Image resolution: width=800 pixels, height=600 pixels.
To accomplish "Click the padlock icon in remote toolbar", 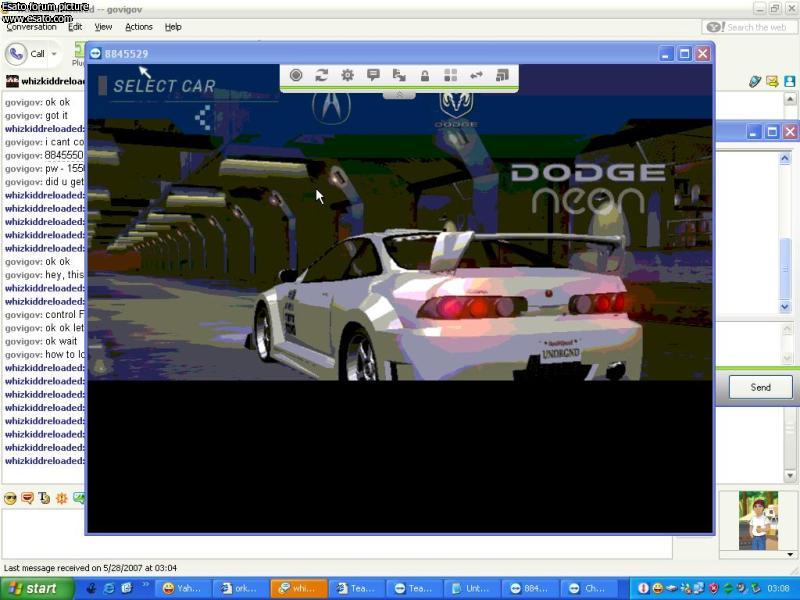I will [424, 76].
